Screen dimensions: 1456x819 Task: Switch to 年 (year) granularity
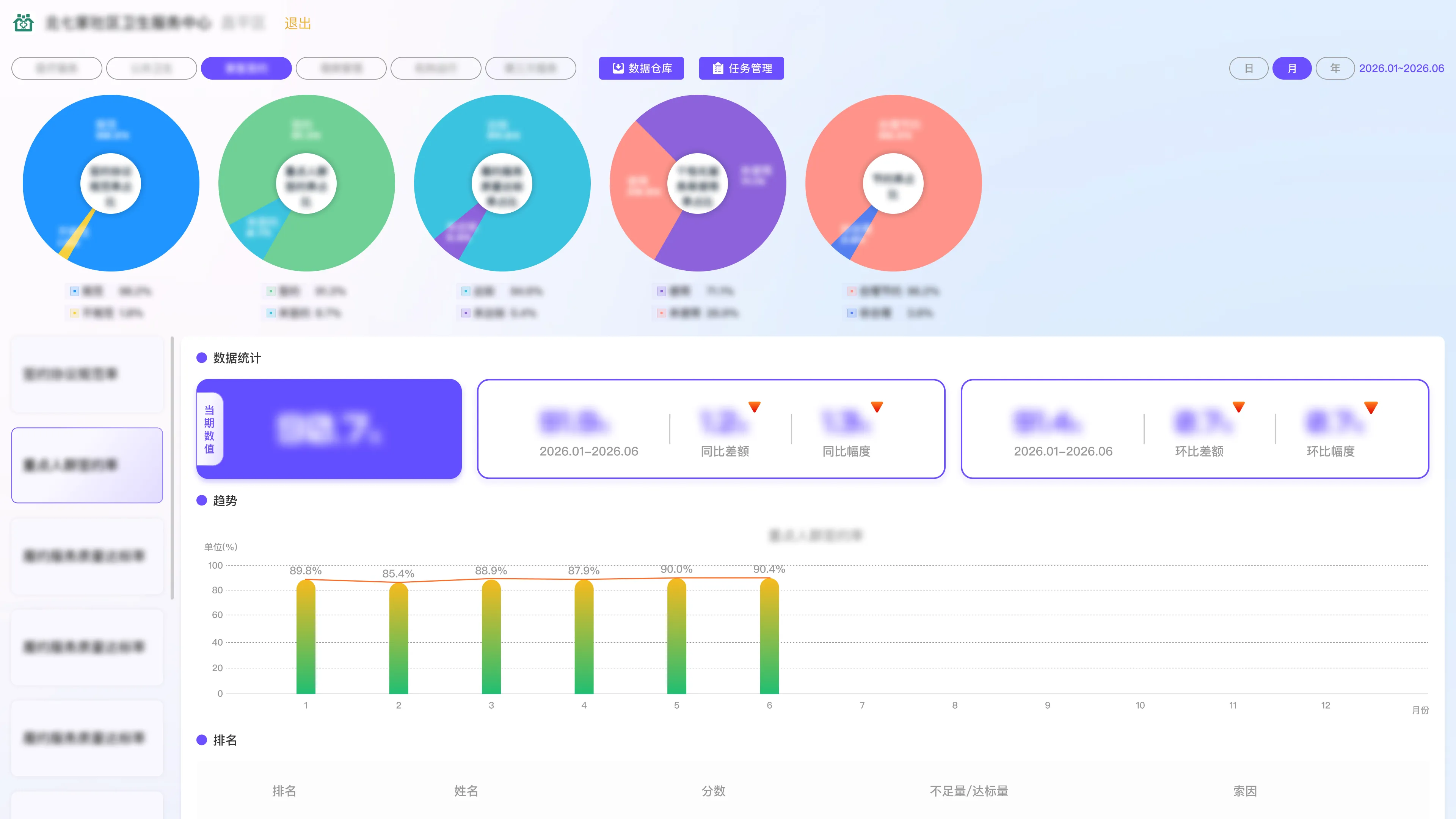1335,68
